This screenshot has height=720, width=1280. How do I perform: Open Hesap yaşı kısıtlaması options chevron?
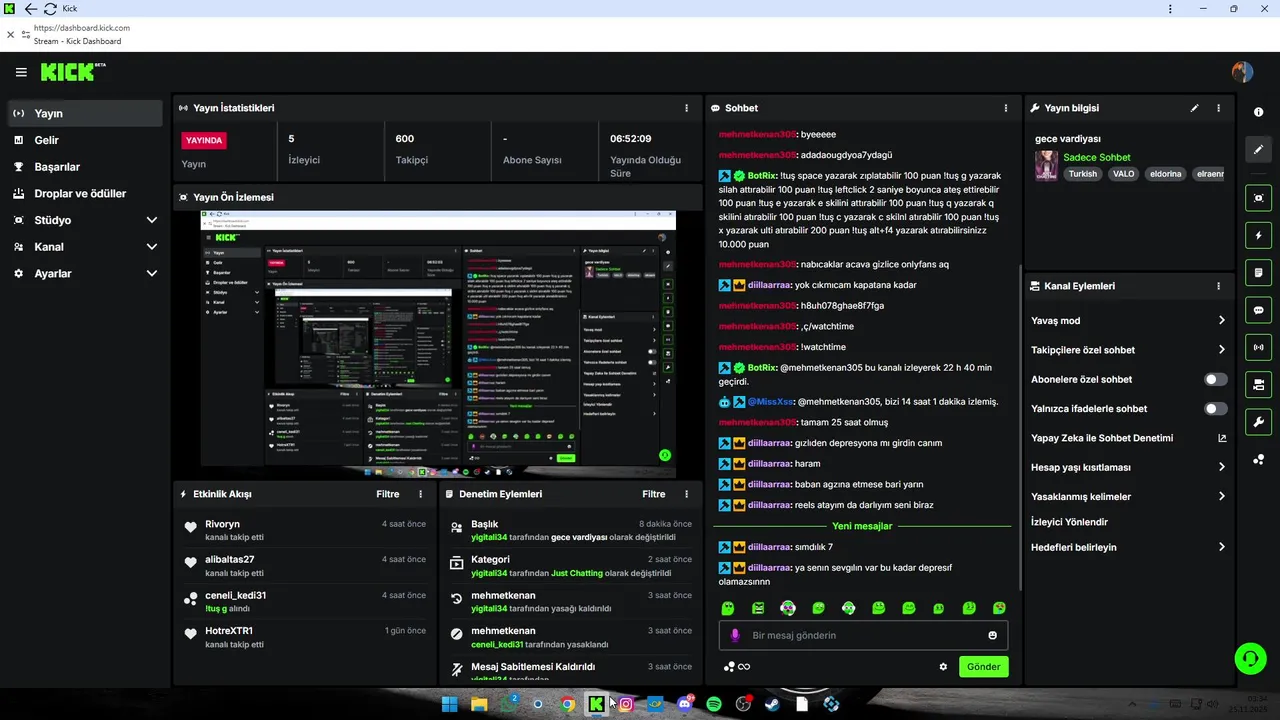tap(1222, 467)
